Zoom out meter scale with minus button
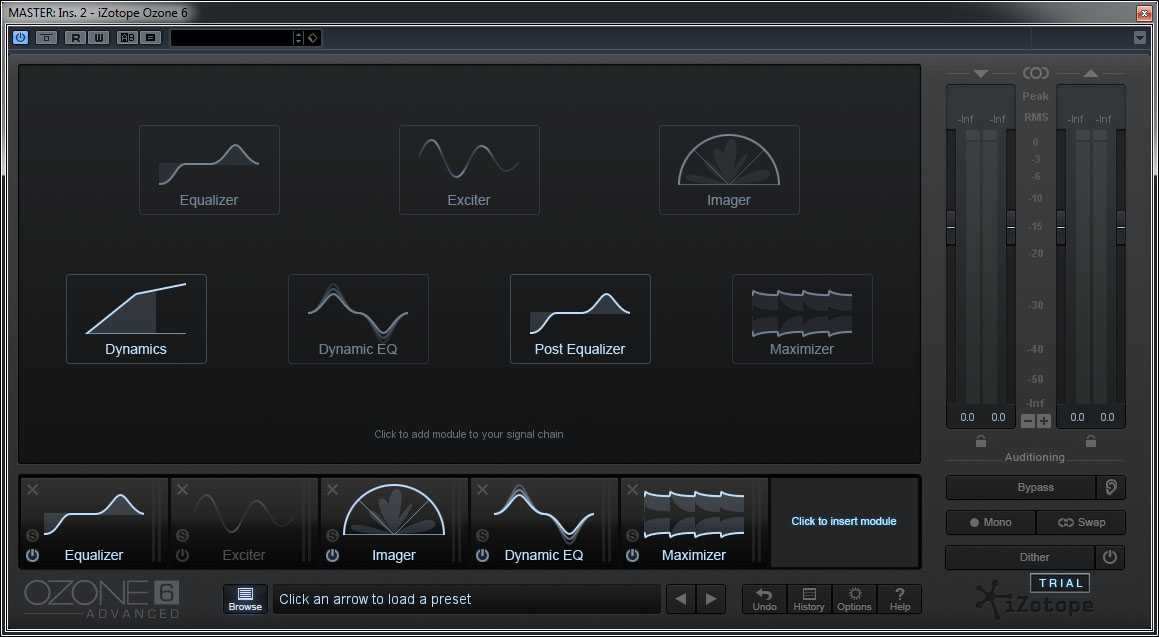Viewport: 1159px width, 637px height. 1027,421
